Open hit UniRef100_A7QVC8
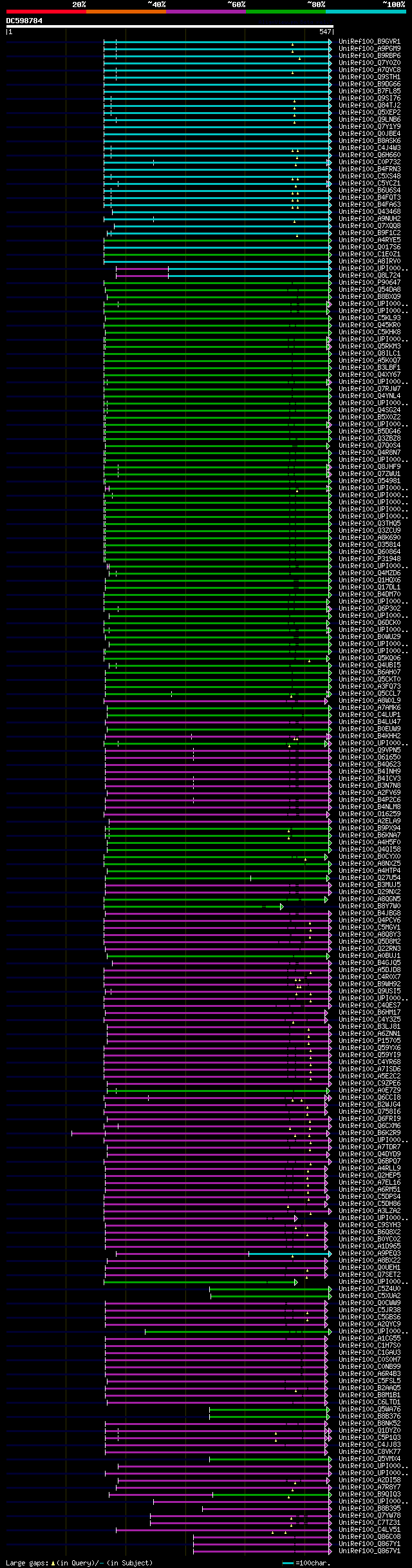The image size is (412, 1568). pyautogui.click(x=370, y=70)
